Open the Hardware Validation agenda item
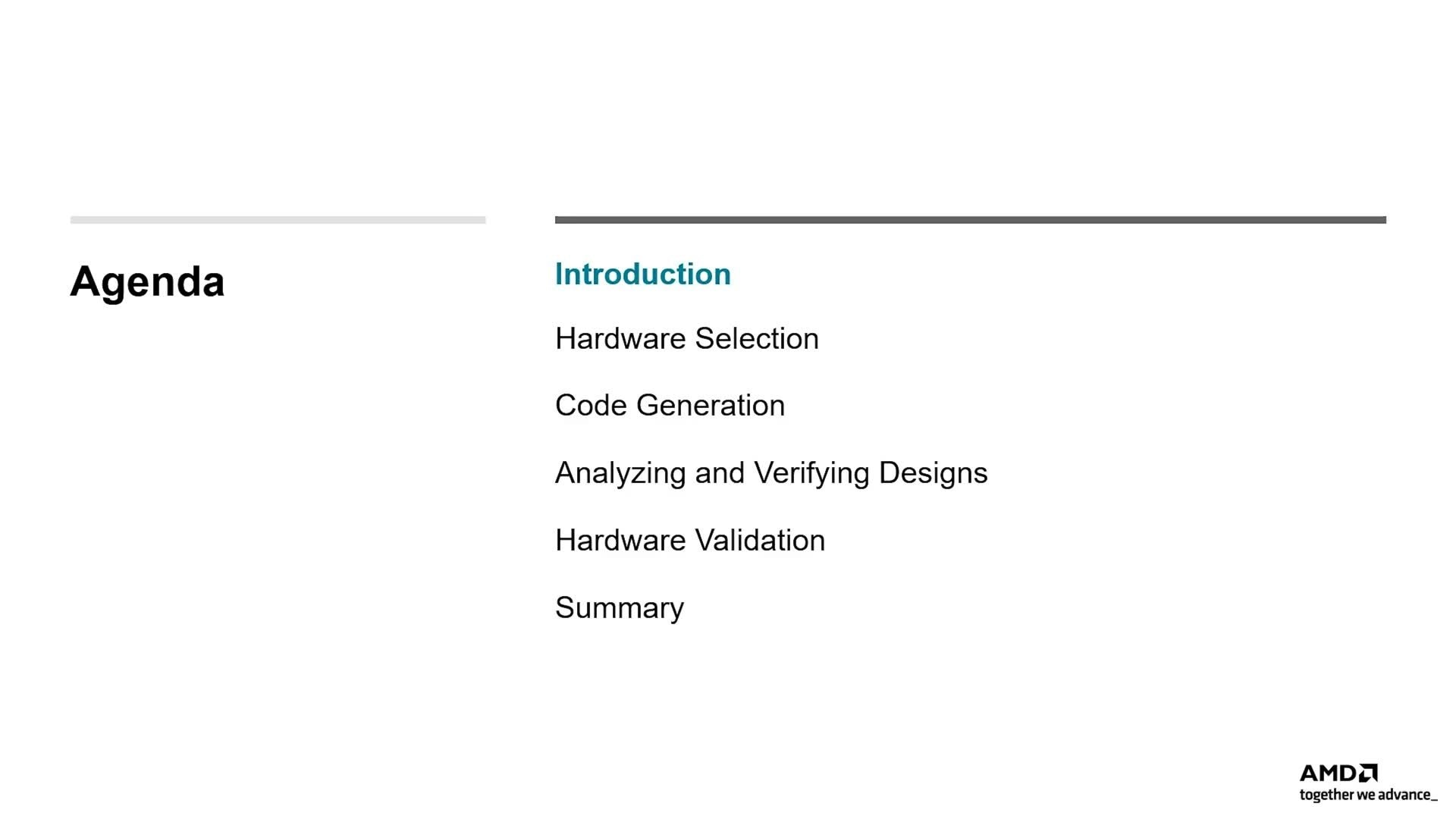The image size is (1456, 819). coord(690,540)
